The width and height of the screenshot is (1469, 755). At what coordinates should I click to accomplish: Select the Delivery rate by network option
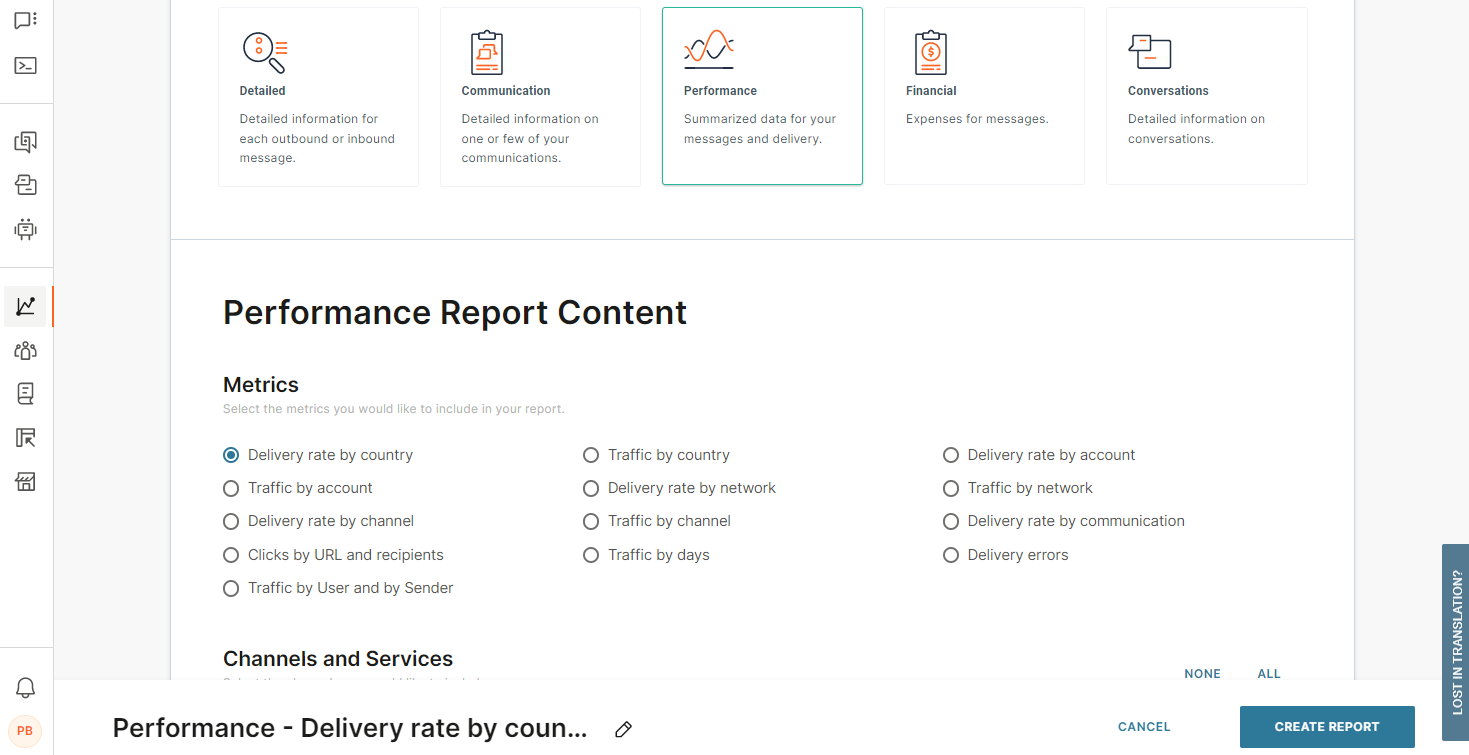[x=591, y=488]
